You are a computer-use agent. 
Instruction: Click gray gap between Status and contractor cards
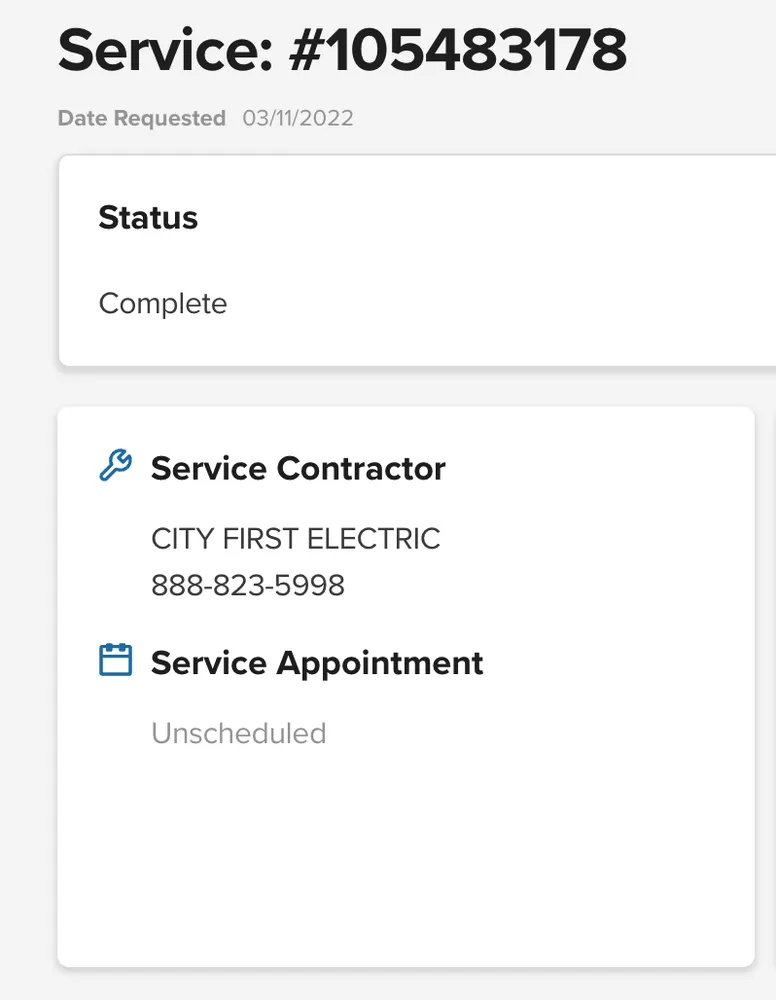(400, 387)
